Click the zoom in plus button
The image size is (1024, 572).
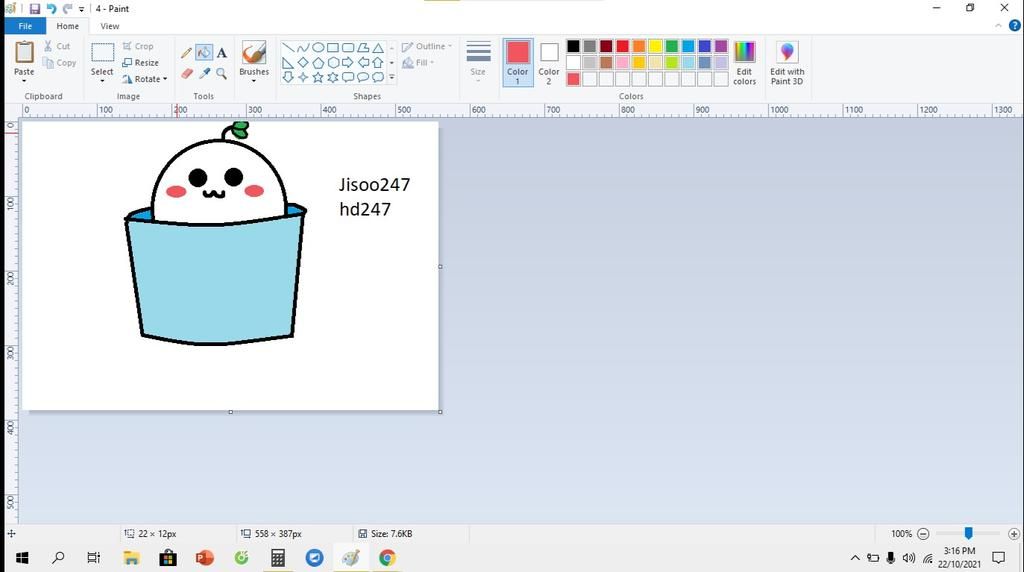(1014, 533)
